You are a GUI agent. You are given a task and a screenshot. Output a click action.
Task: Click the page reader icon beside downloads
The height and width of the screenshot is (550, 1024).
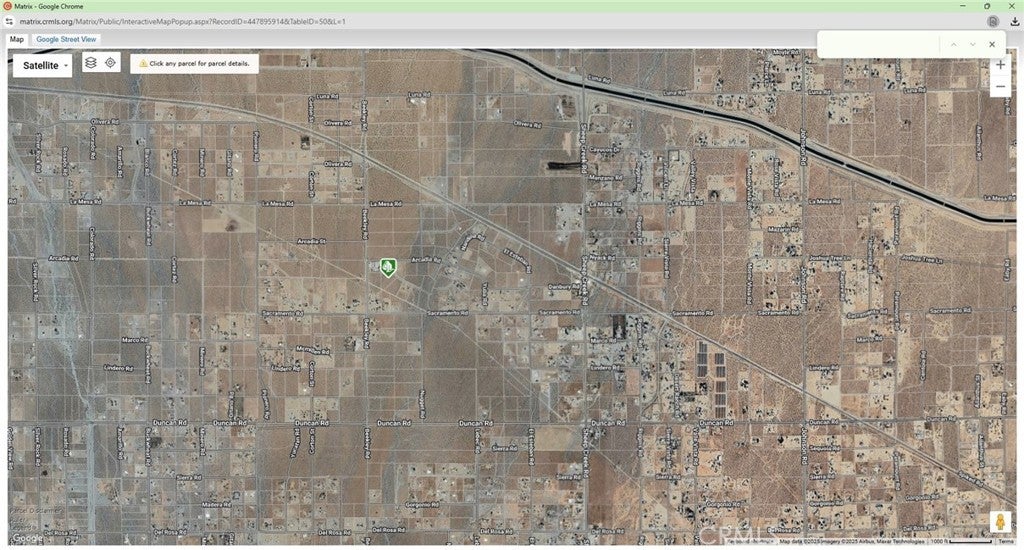point(992,21)
